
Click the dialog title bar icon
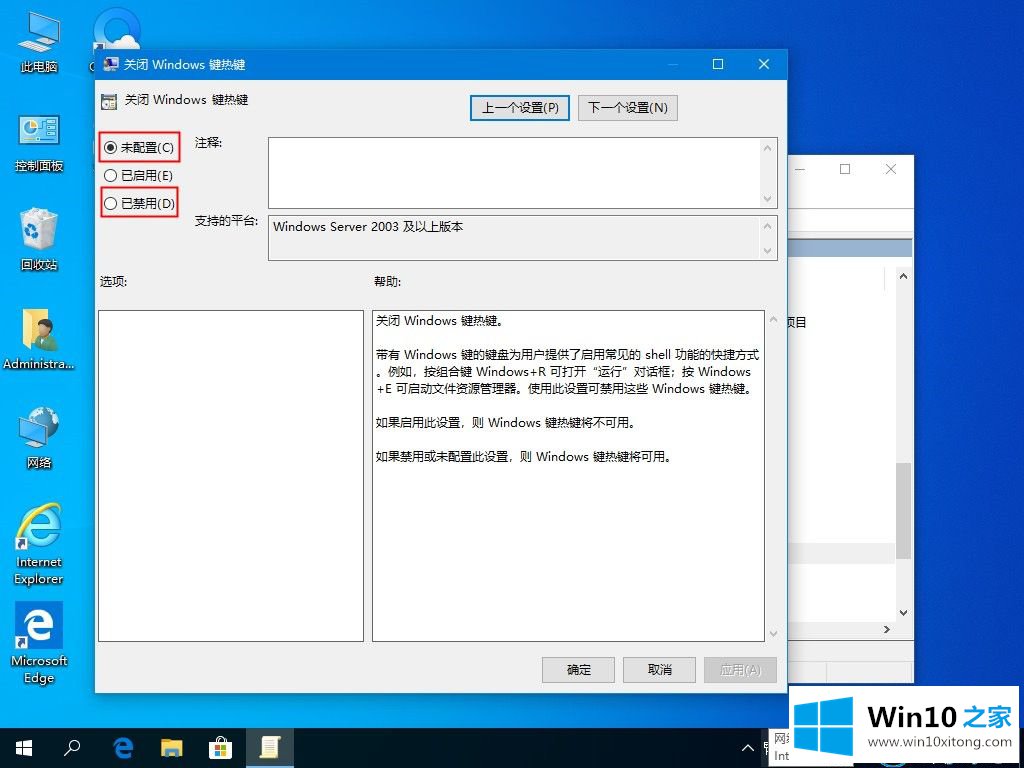point(110,64)
